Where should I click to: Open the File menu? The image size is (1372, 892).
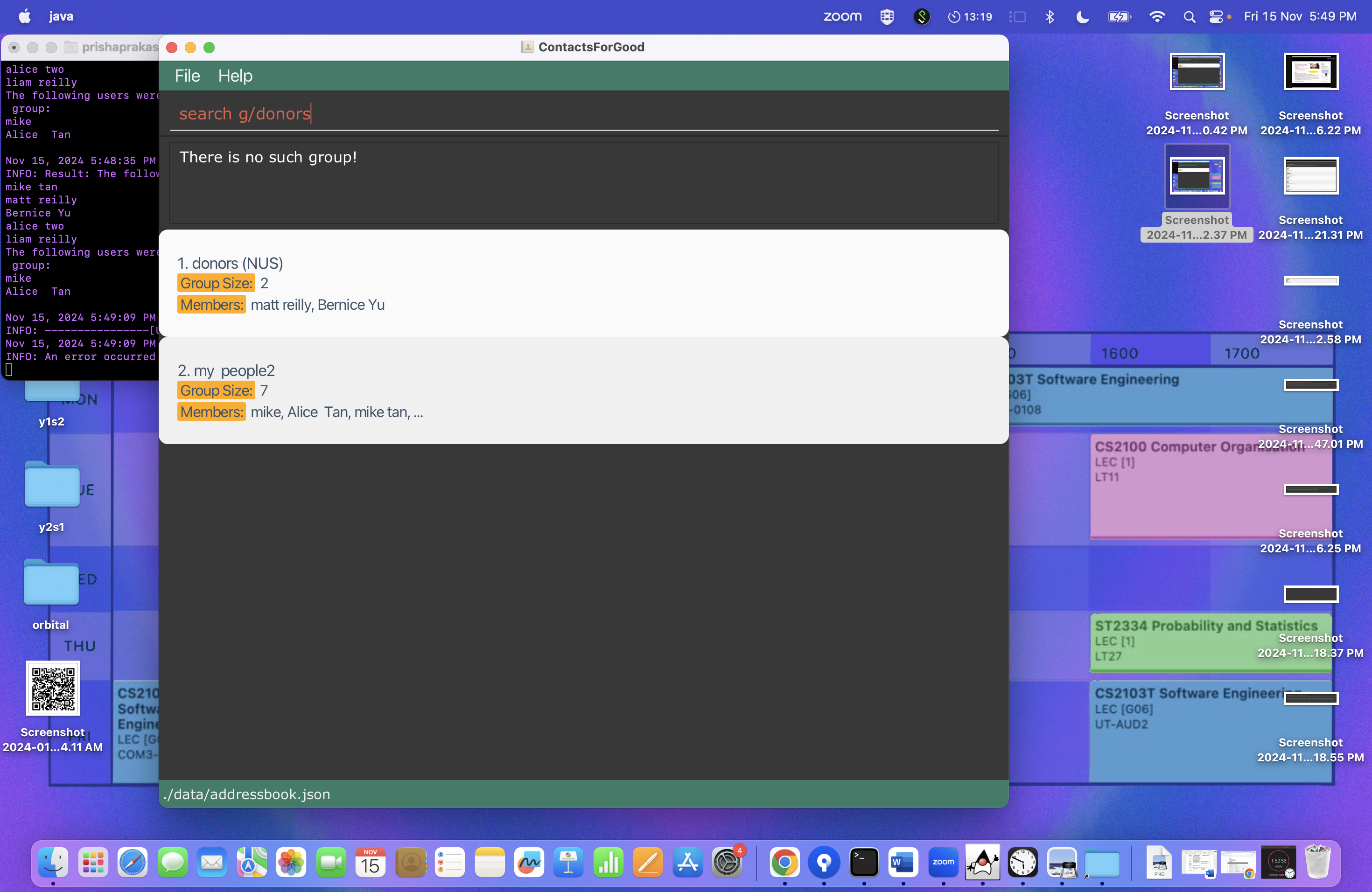187,76
